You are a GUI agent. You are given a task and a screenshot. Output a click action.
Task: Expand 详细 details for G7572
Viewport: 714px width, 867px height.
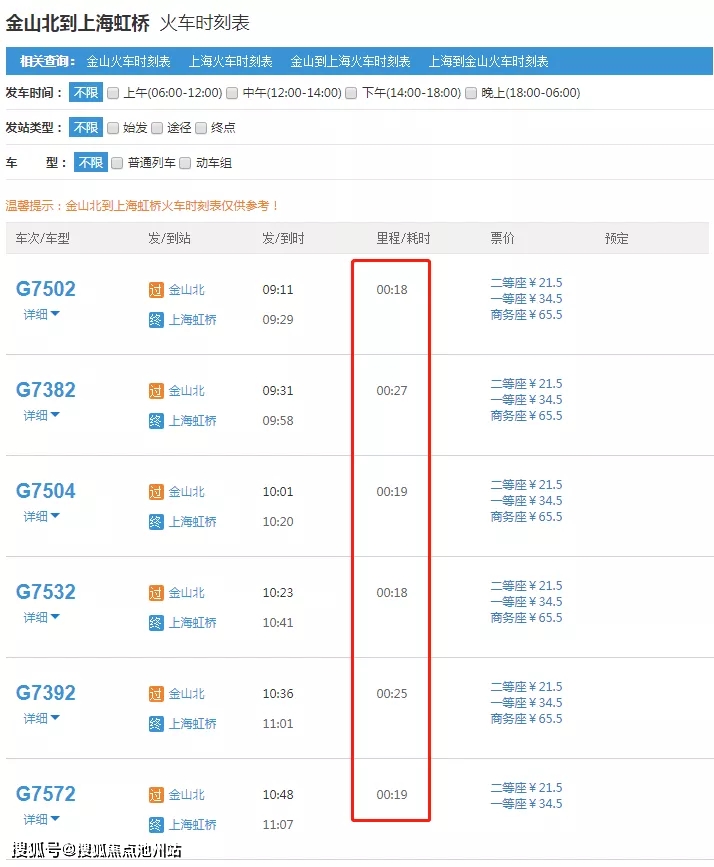pos(41,819)
